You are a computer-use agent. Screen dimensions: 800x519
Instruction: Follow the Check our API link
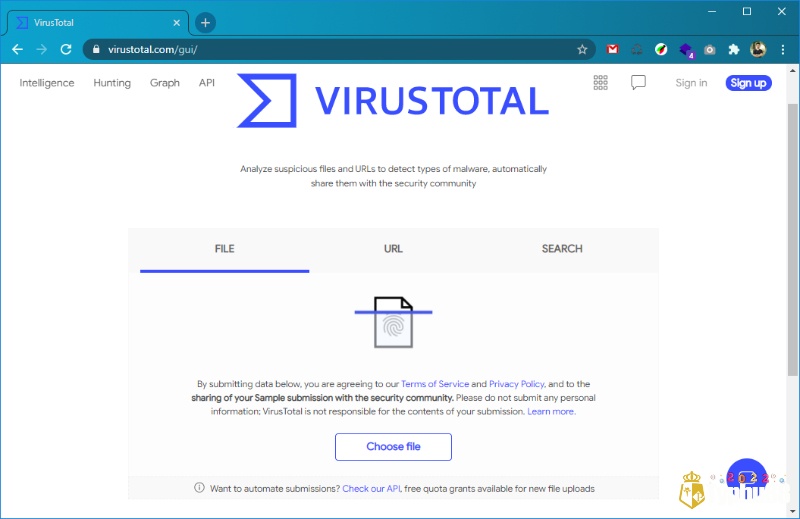(x=371, y=488)
